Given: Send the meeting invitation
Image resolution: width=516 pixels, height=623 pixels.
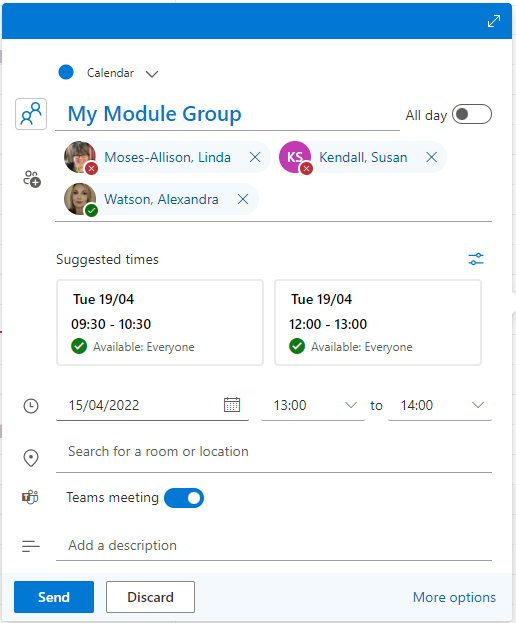Looking at the screenshot, I should click(x=54, y=597).
